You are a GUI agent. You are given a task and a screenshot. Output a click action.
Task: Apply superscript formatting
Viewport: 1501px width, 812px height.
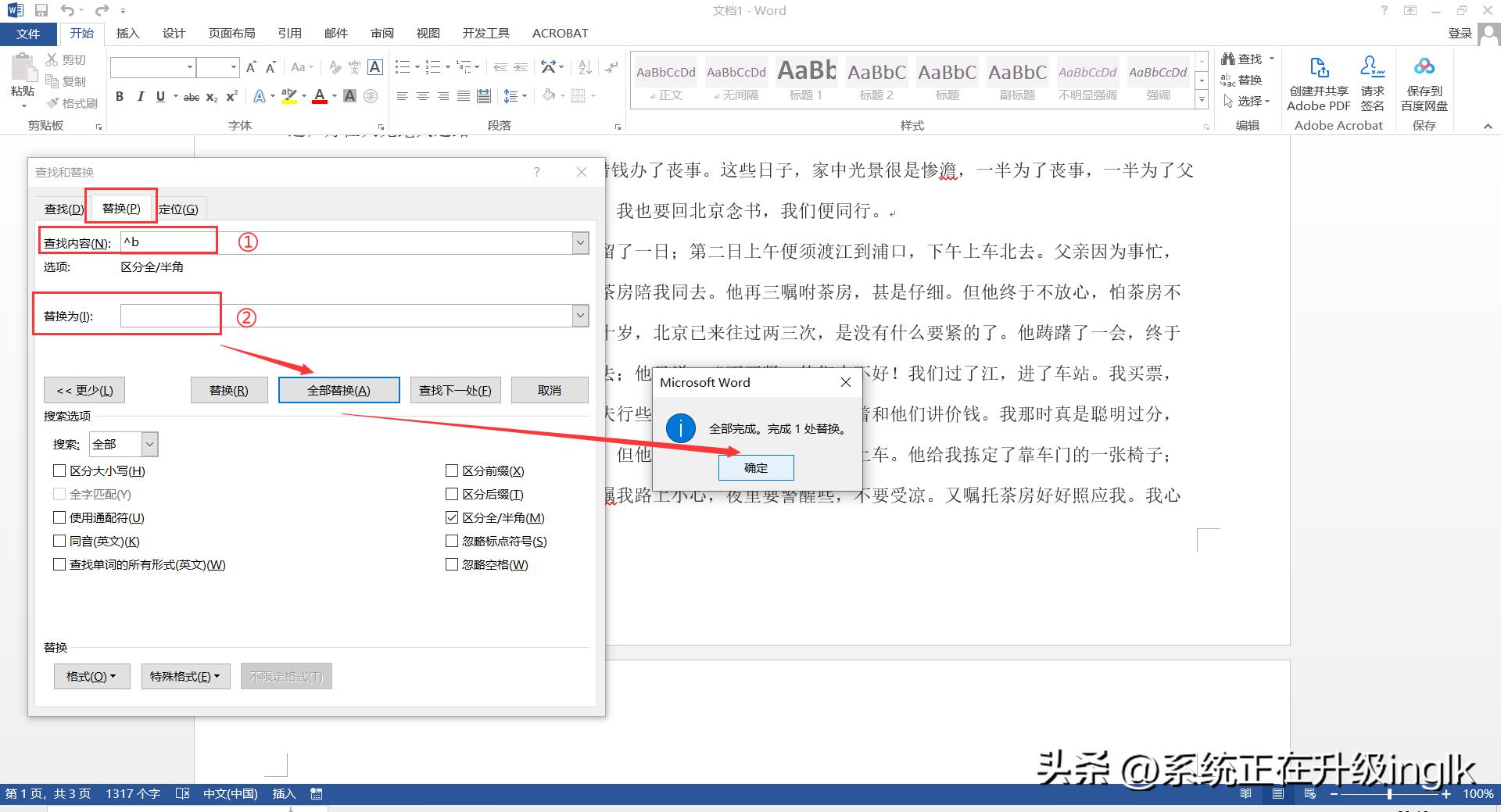tap(231, 96)
